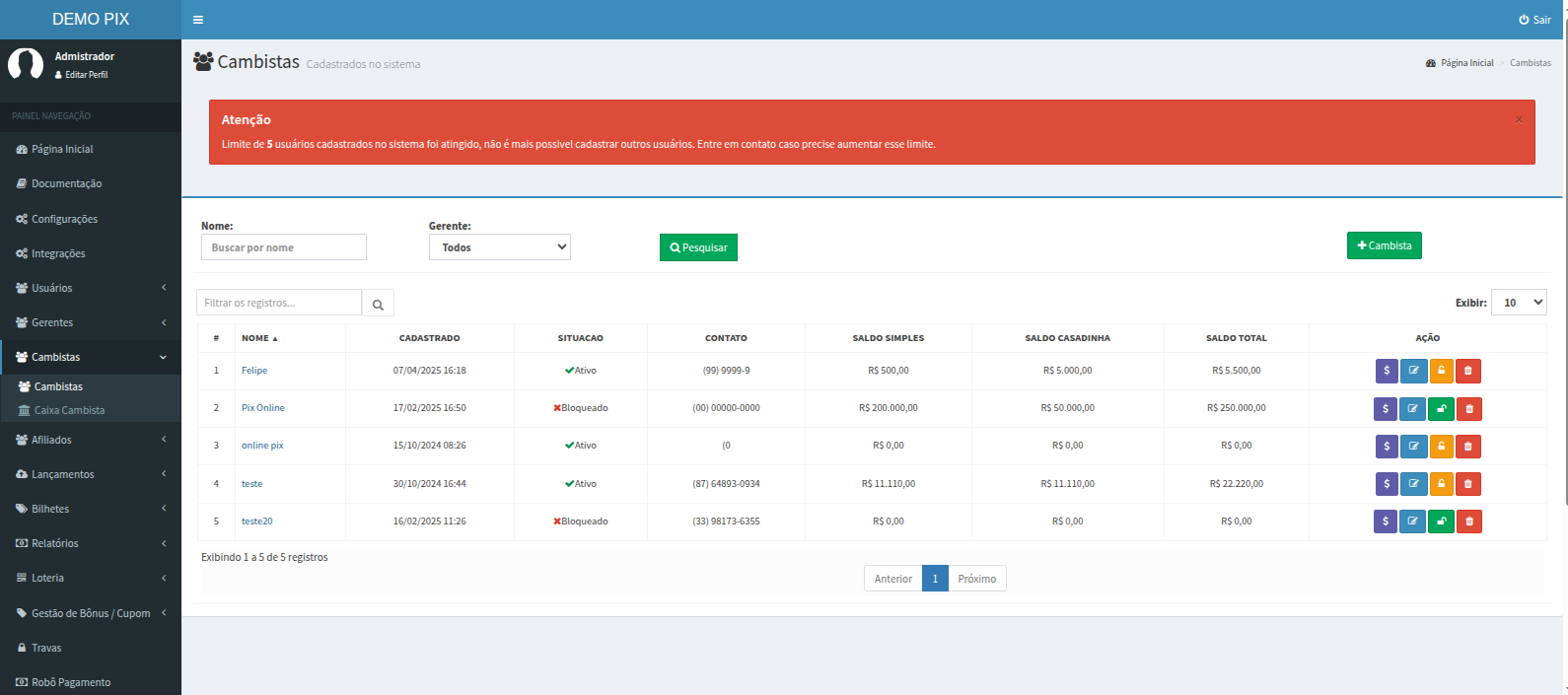
Task: Click the green Pesquisar button
Action: point(698,247)
